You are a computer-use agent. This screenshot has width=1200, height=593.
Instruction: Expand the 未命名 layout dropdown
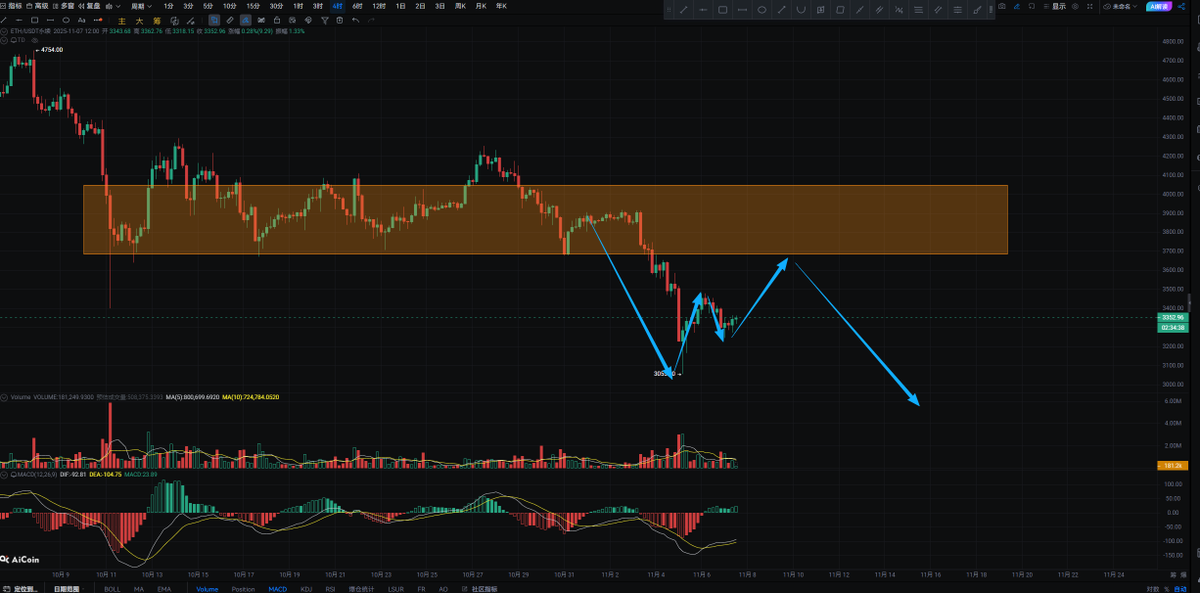1121,6
